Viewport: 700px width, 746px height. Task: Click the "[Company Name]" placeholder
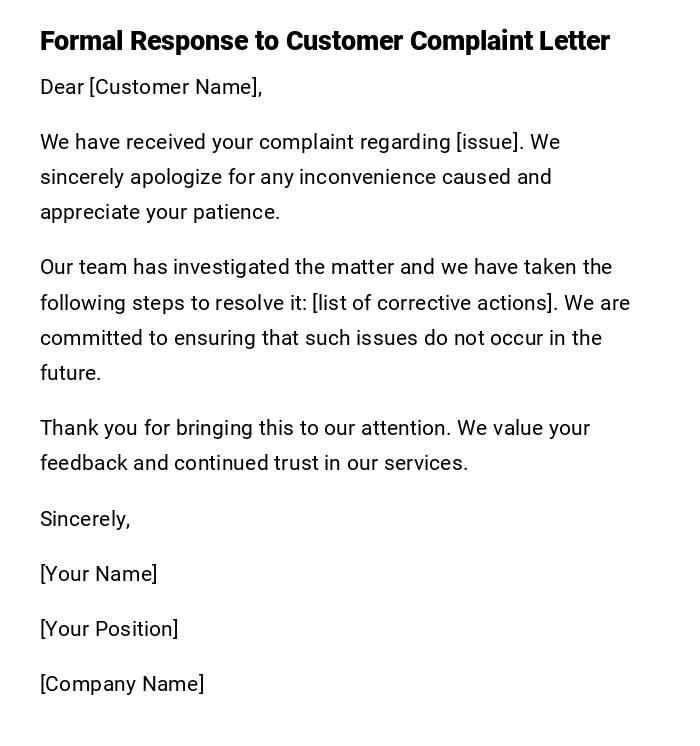pyautogui.click(x=122, y=684)
